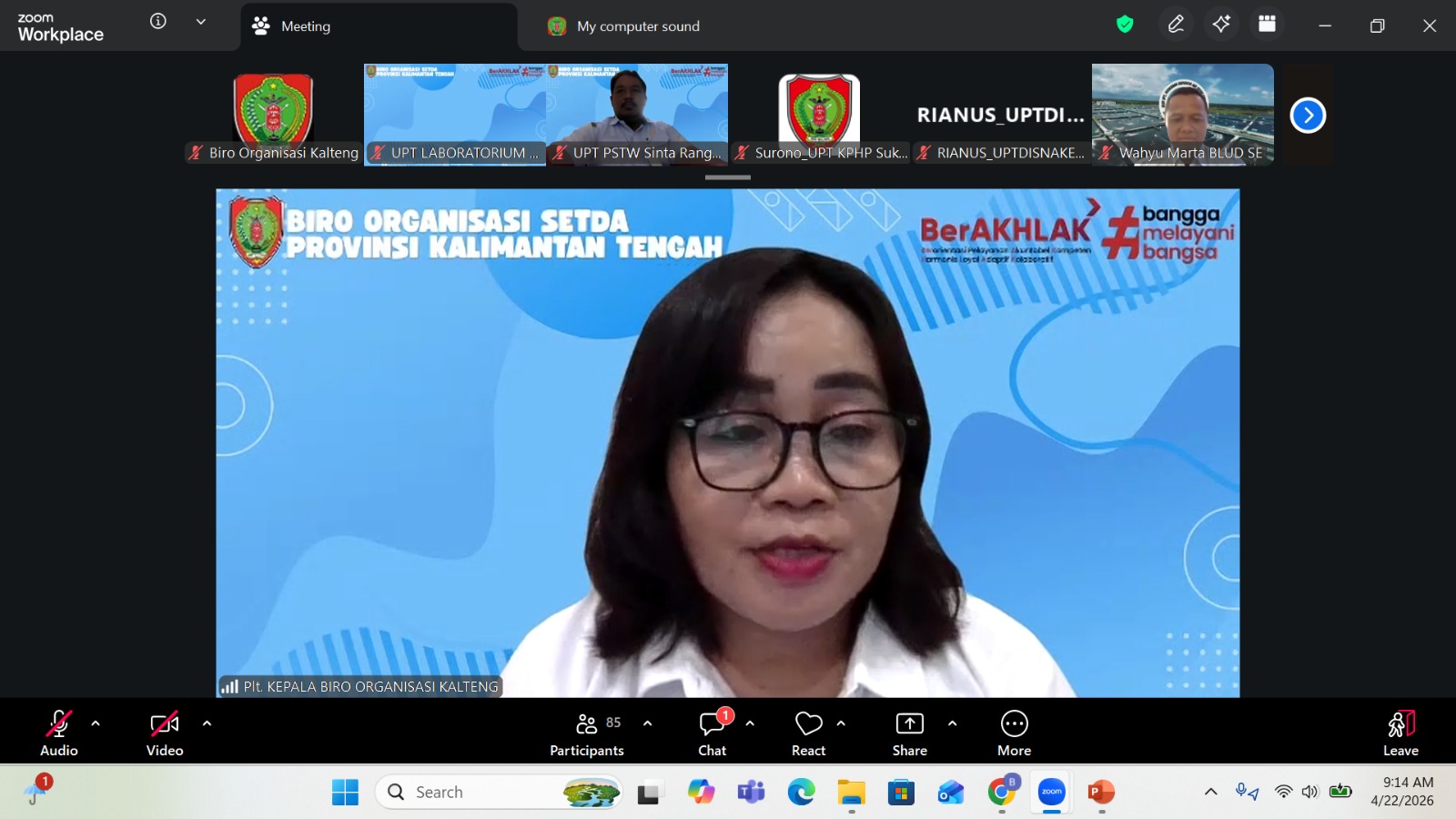This screenshot has height=819, width=1456.
Task: Change the view layout icon
Action: click(1267, 25)
